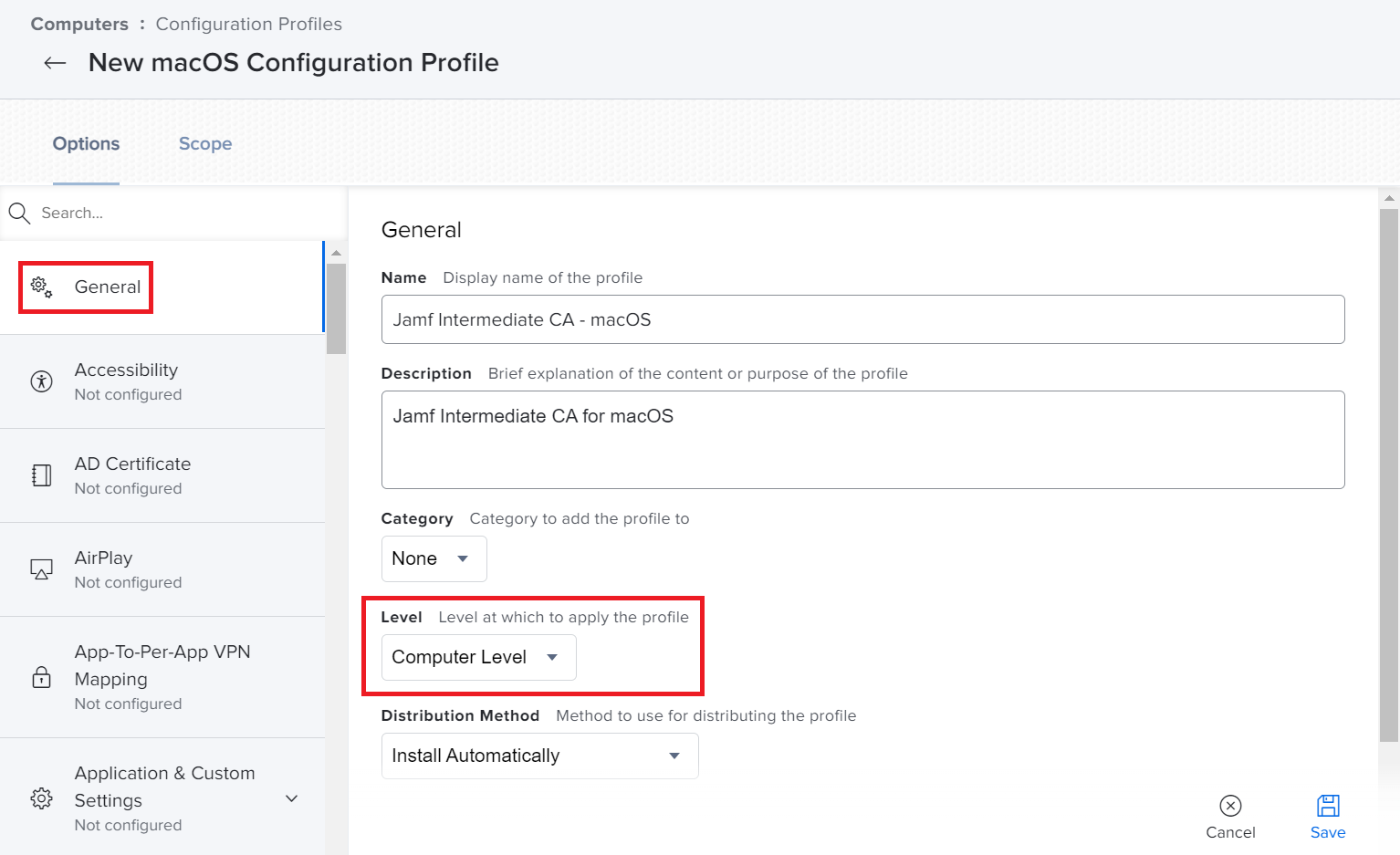Expand Application & Custom Settings chevron

(292, 798)
